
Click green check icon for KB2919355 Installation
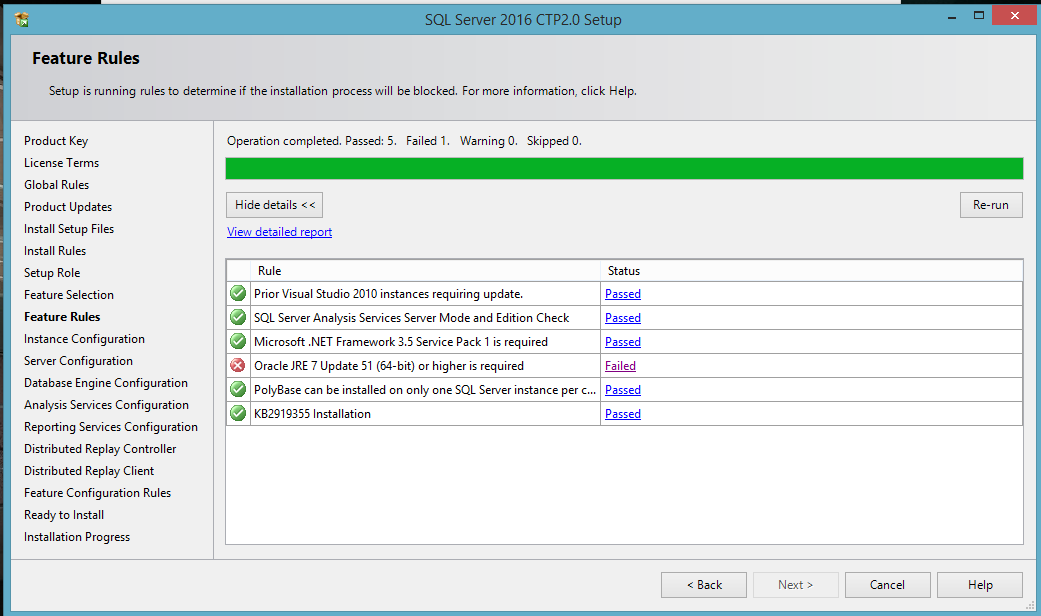[238, 413]
